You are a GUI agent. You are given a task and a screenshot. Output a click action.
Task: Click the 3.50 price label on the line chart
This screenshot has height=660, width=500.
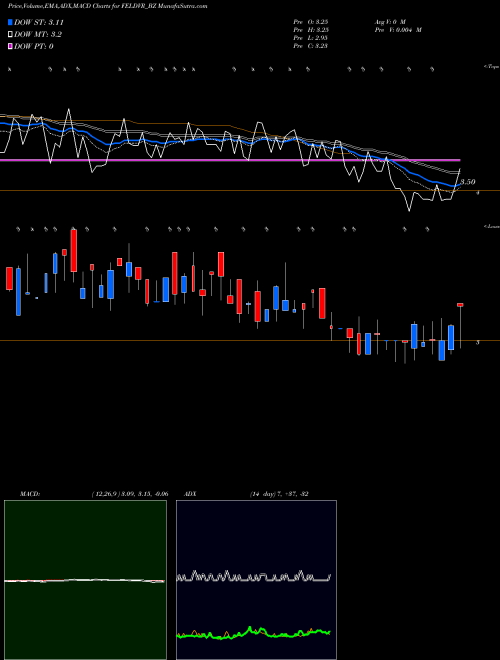pyautogui.click(x=468, y=182)
